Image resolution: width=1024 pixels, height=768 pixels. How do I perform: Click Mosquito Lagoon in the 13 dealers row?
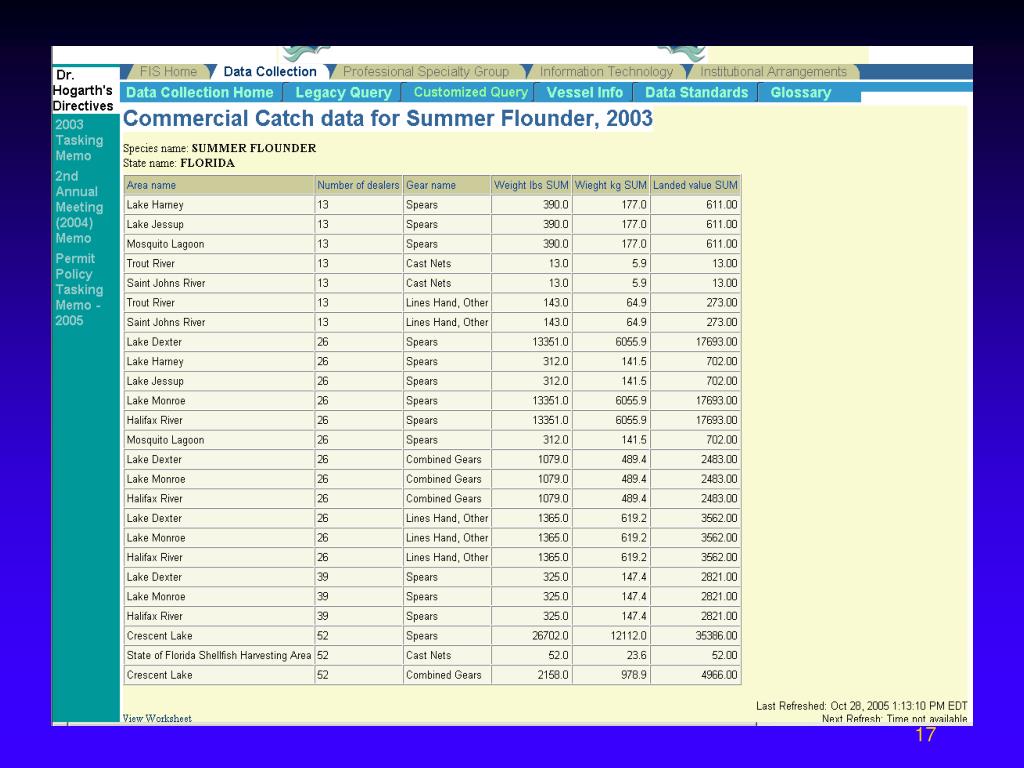pos(219,244)
